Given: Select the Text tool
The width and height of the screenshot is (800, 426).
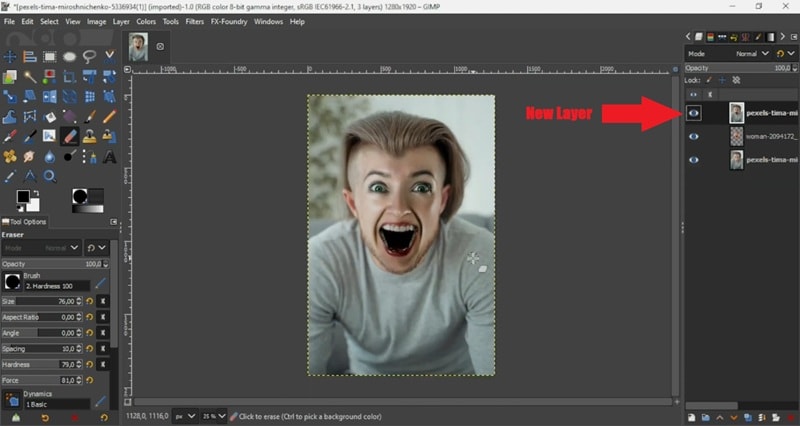Looking at the screenshot, I should pyautogui.click(x=109, y=156).
